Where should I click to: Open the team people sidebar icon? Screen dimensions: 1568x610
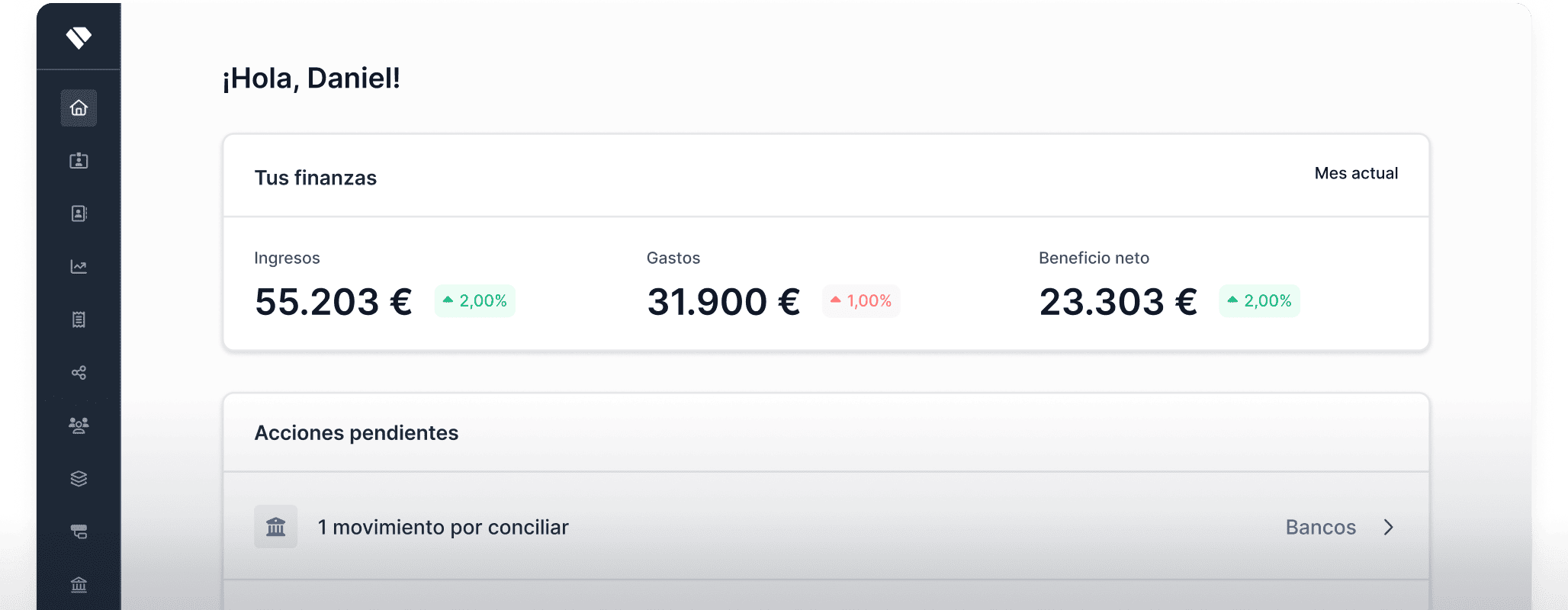coord(79,425)
